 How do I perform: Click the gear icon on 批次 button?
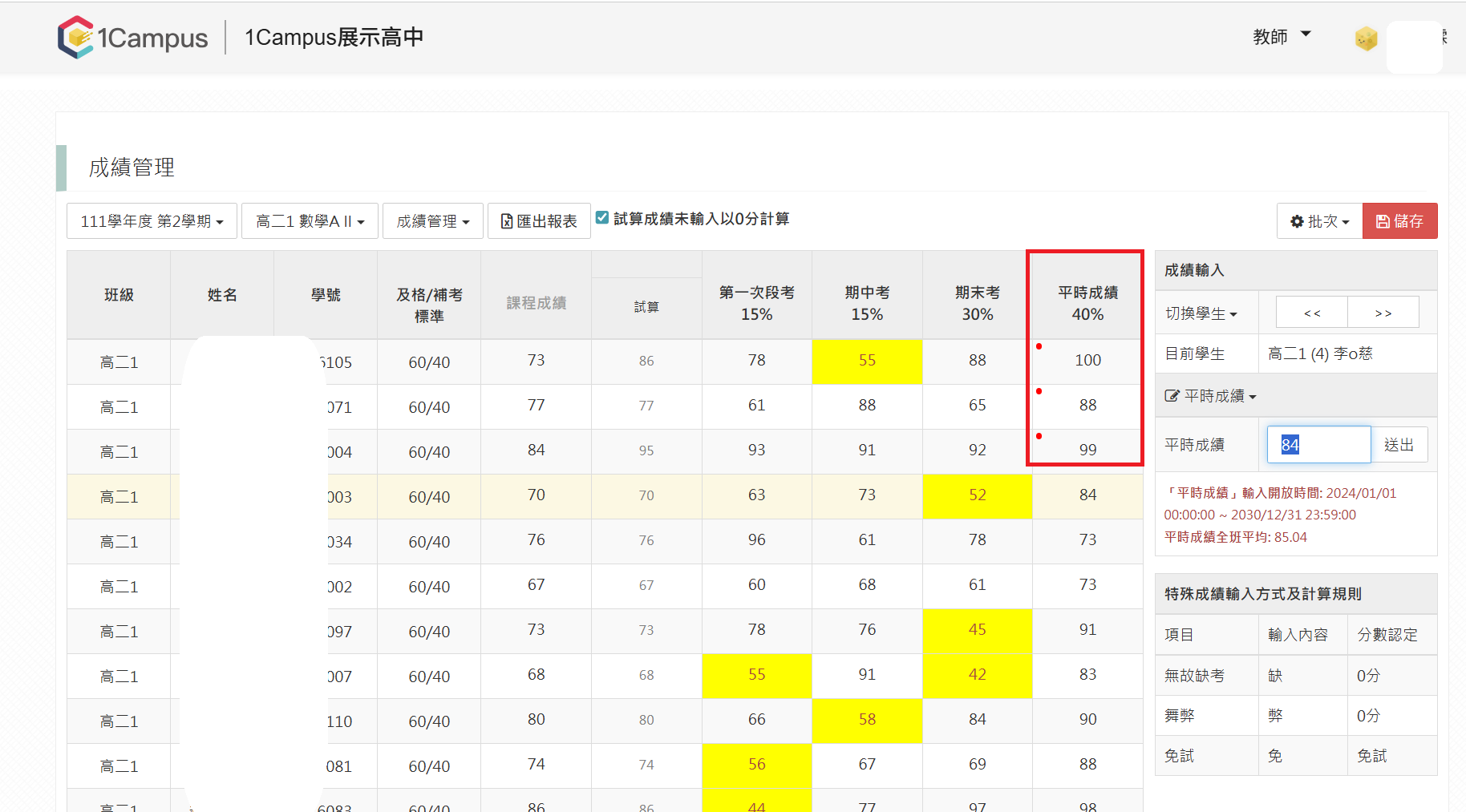coord(1297,221)
